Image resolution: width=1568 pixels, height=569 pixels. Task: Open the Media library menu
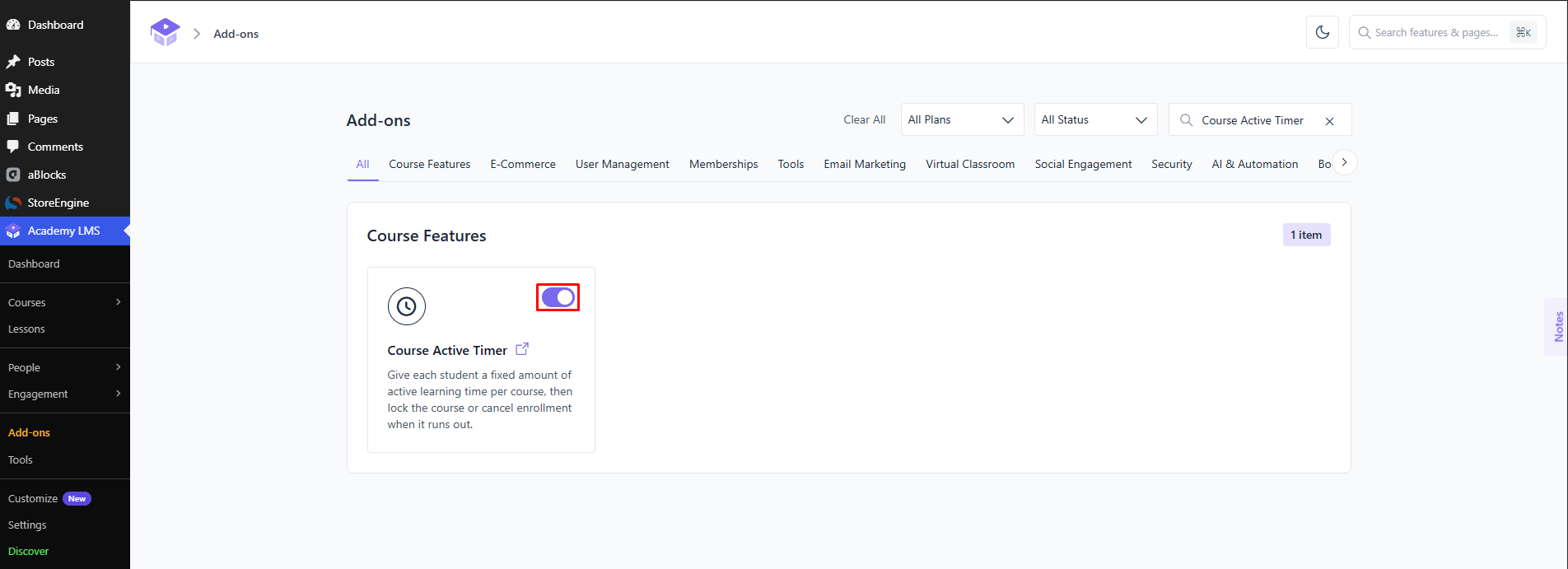65,90
